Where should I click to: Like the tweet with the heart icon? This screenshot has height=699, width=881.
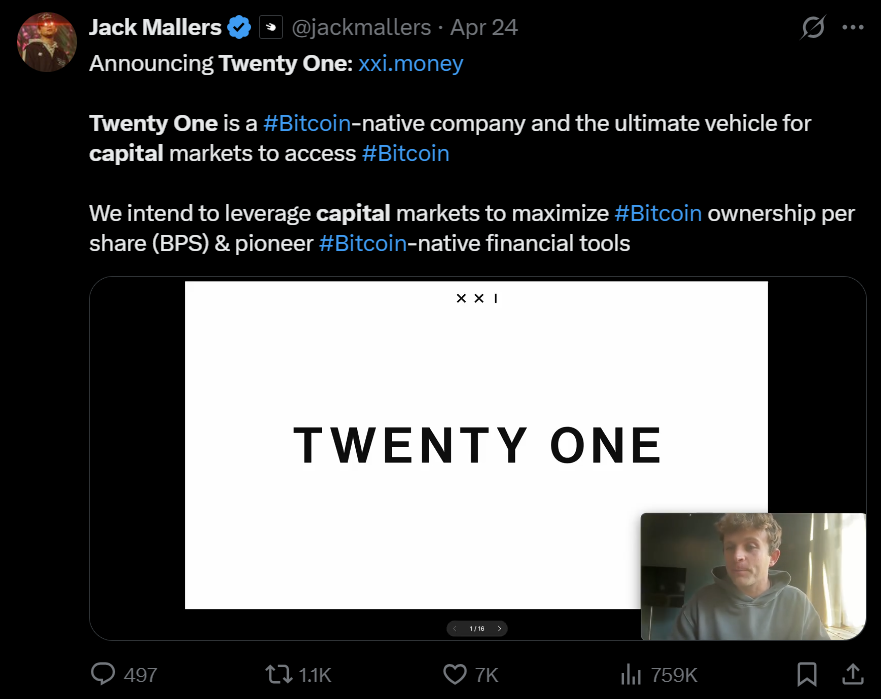455,674
